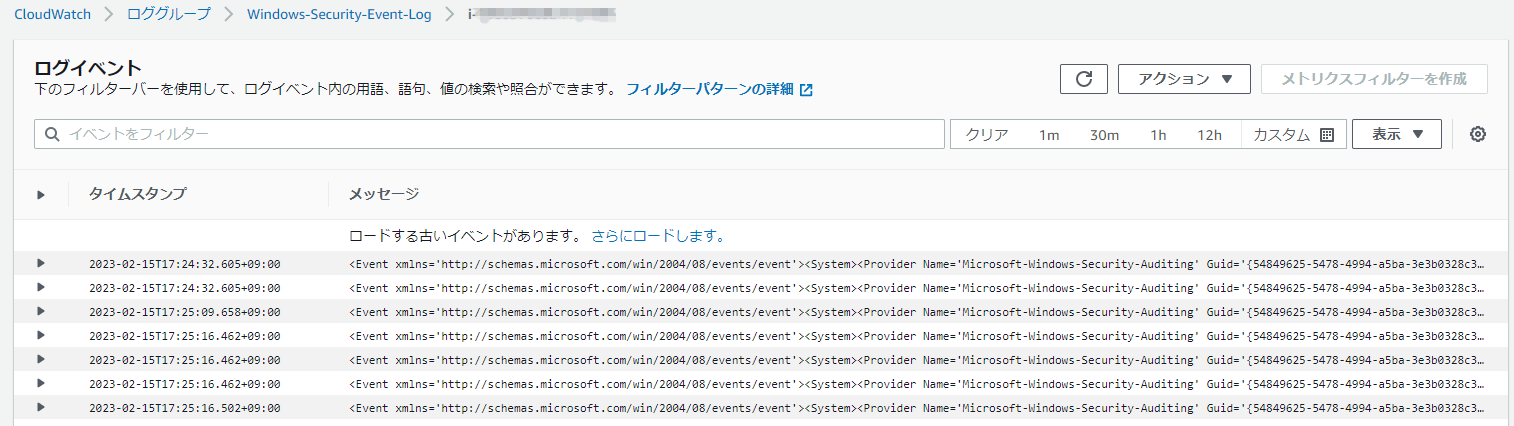Open the カスタム time range picker
Screen dimensions: 1514x426
[x=1293, y=135]
